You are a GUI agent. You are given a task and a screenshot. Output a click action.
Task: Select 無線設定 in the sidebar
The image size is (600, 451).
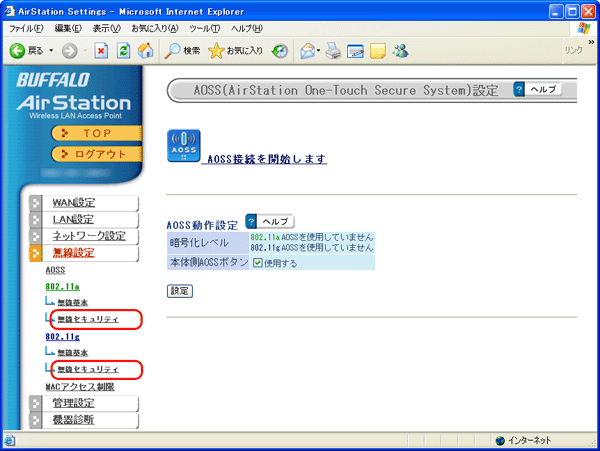[x=73, y=253]
